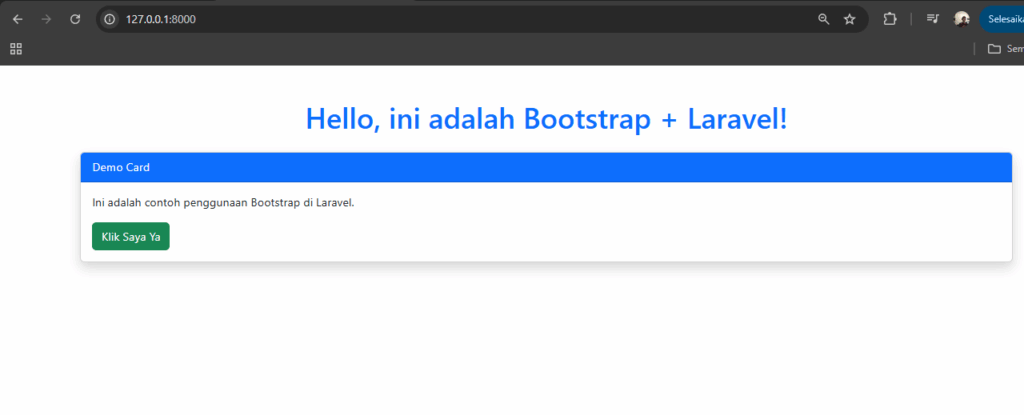The width and height of the screenshot is (1024, 415).
Task: Go back to the previous page
Action: click(18, 20)
